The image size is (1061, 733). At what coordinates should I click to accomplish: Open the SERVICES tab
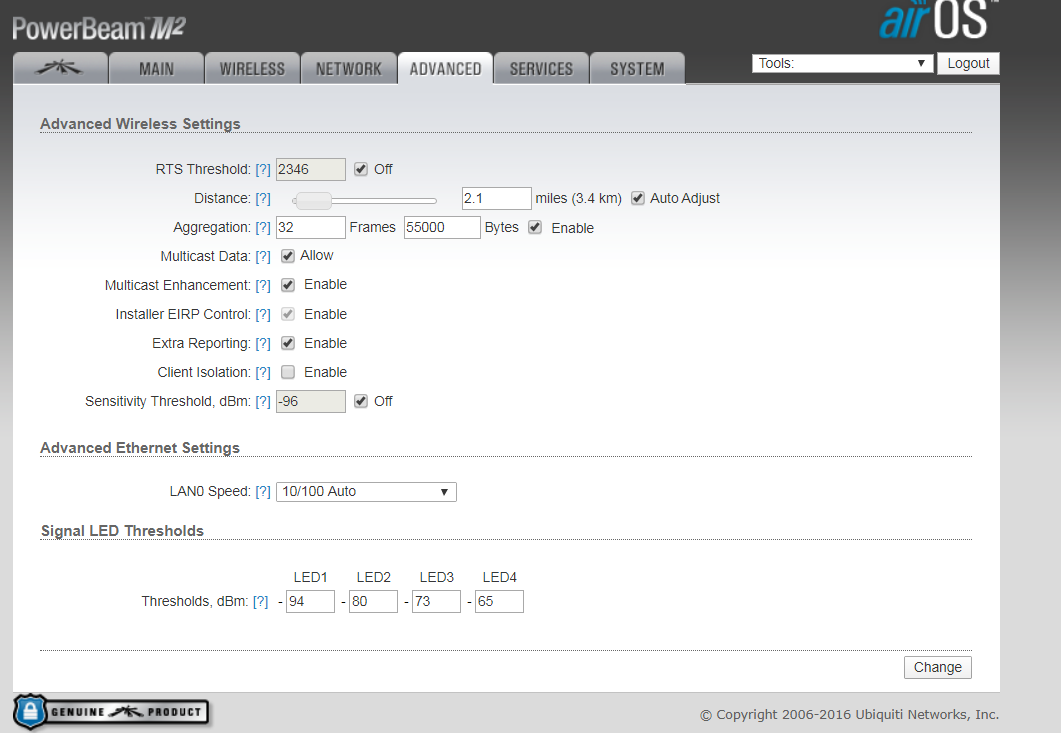(541, 68)
